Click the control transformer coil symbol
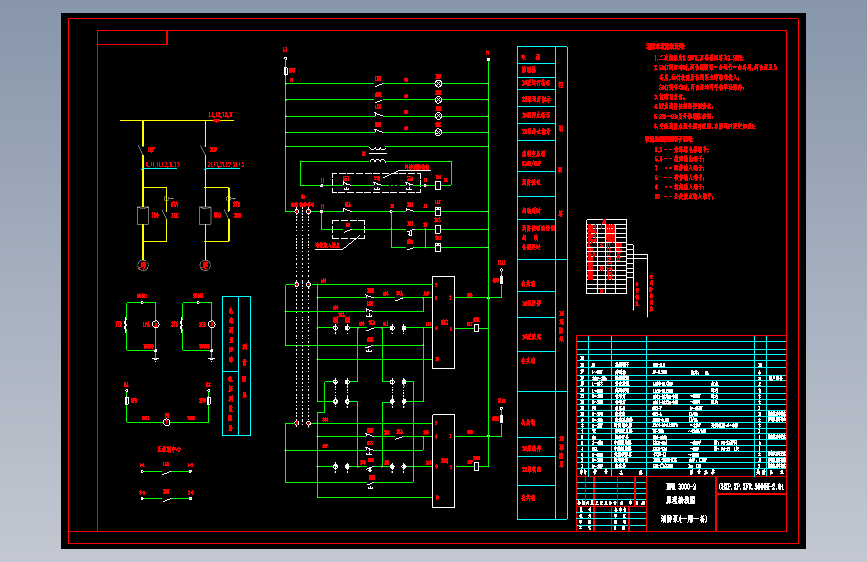This screenshot has width=867, height=562. pyautogui.click(x=378, y=154)
